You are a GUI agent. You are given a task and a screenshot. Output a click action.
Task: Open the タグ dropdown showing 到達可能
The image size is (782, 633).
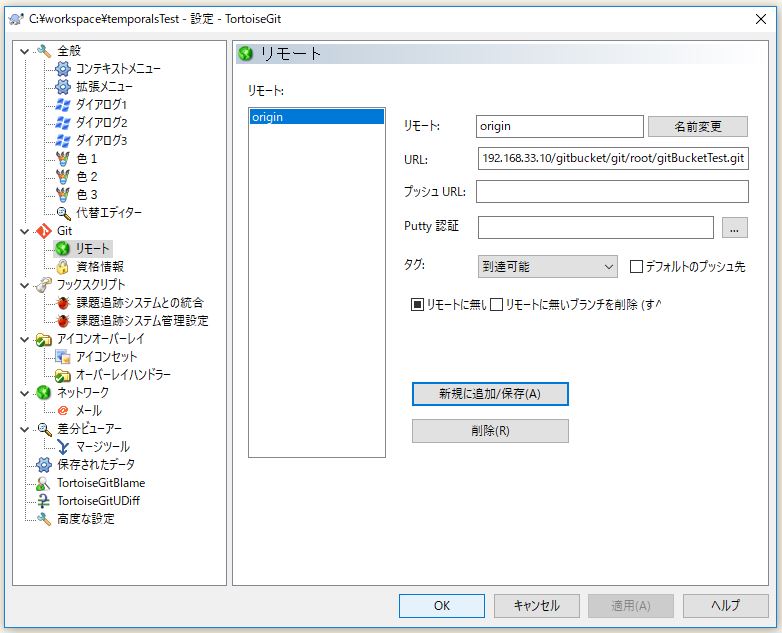tap(547, 266)
